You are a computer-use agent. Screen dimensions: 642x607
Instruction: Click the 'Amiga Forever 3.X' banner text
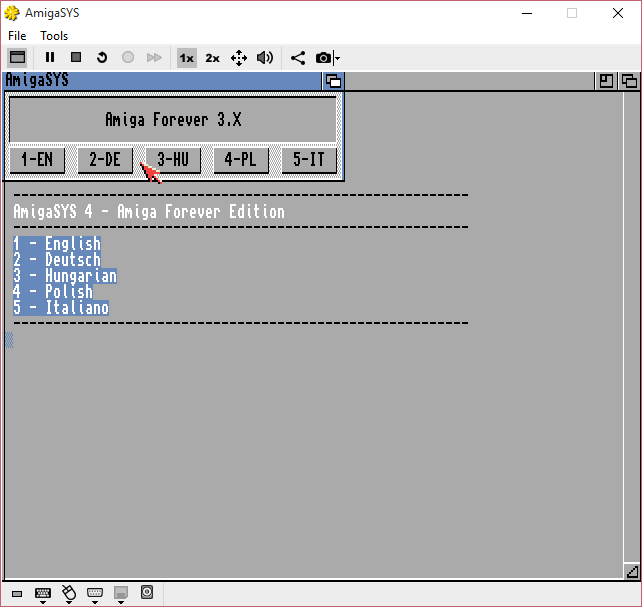[x=173, y=120]
